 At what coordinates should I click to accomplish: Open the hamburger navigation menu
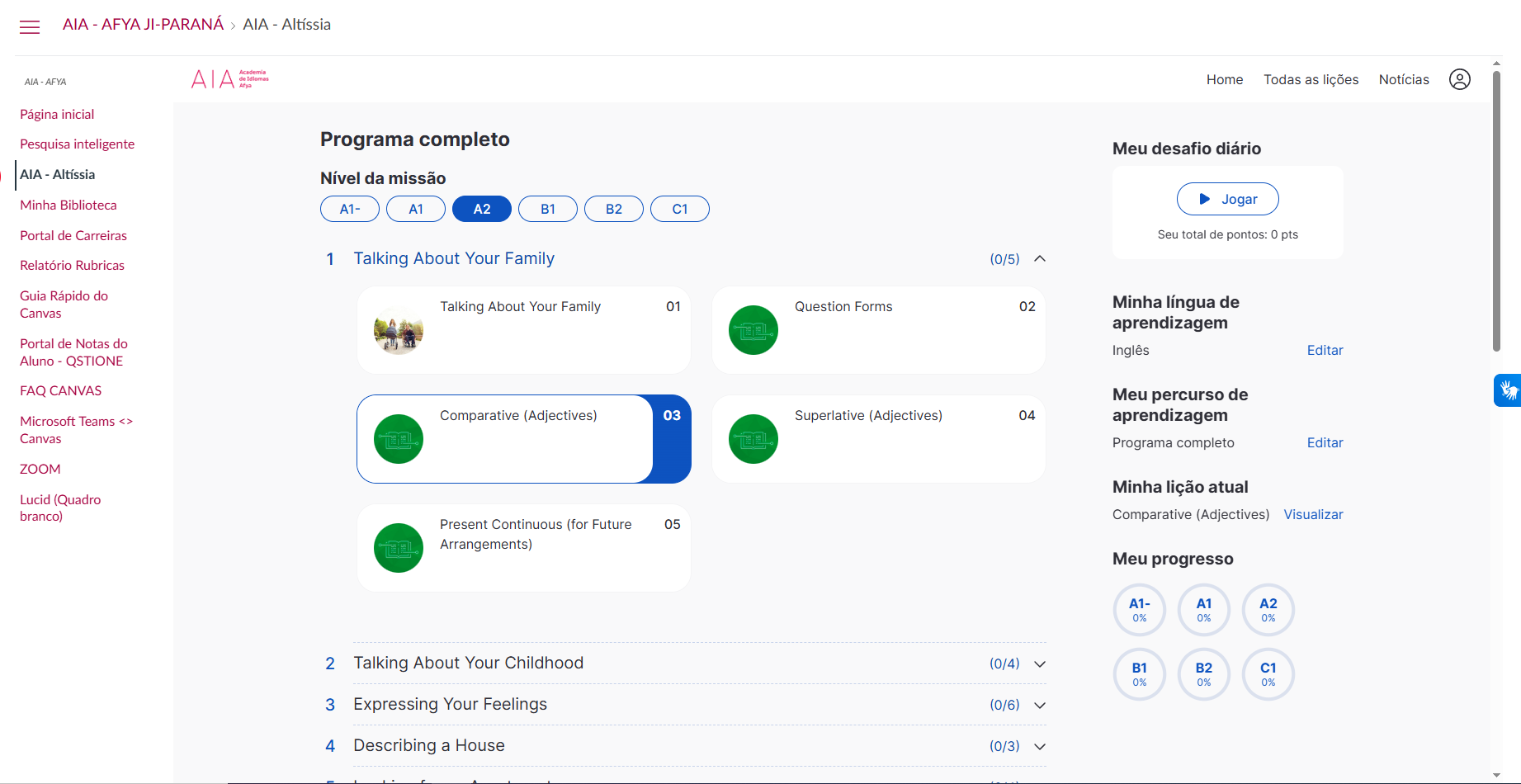tap(30, 27)
